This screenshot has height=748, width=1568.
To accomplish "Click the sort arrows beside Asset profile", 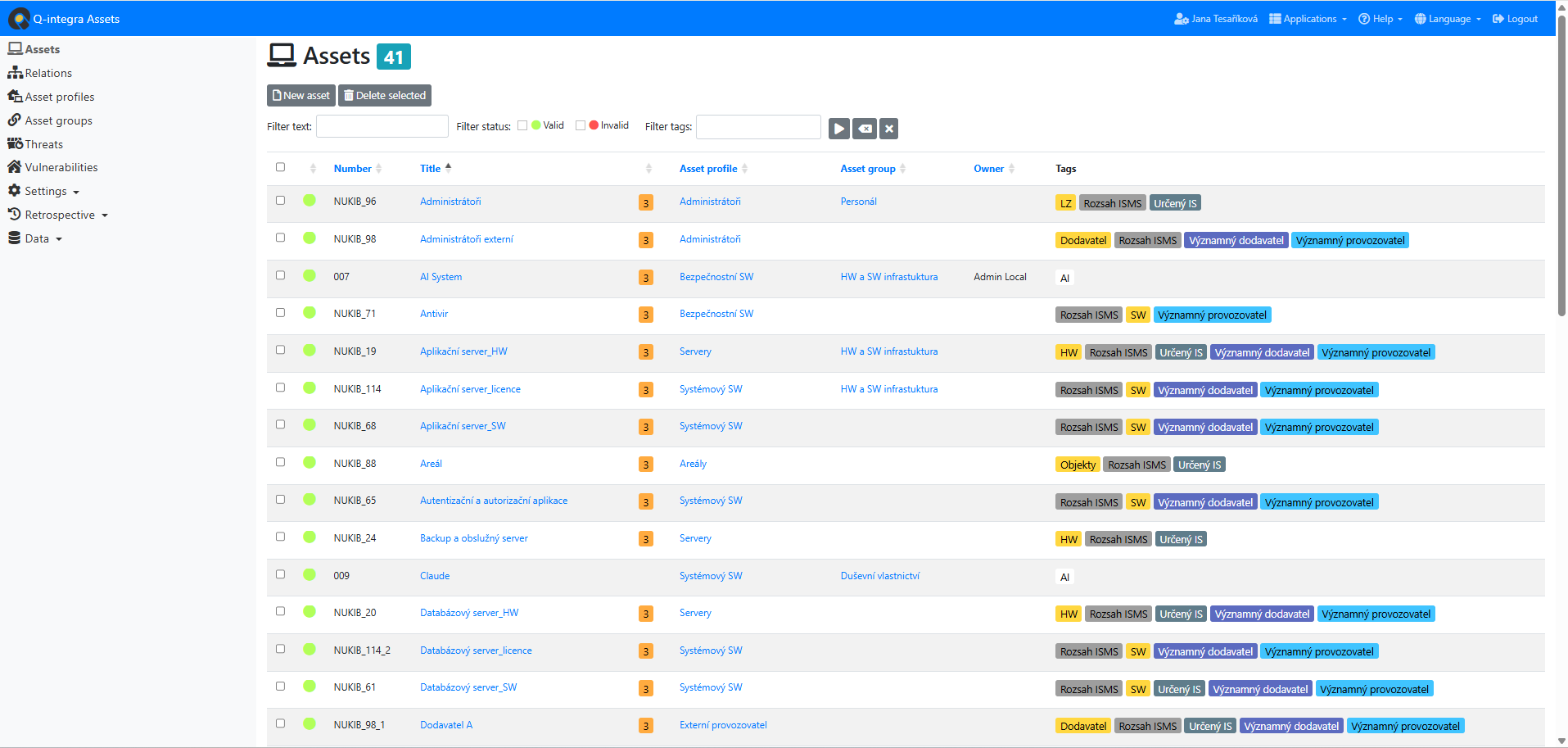I will pyautogui.click(x=744, y=169).
